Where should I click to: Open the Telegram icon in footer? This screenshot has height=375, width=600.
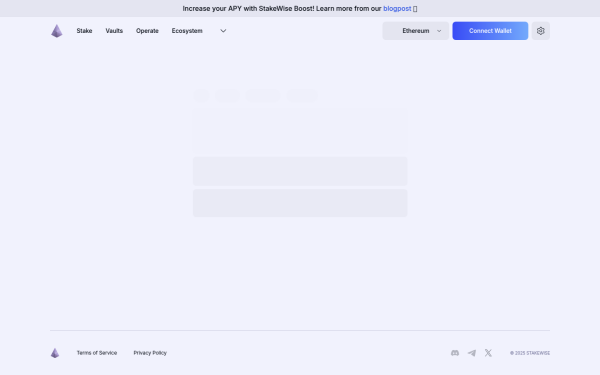tap(471, 353)
